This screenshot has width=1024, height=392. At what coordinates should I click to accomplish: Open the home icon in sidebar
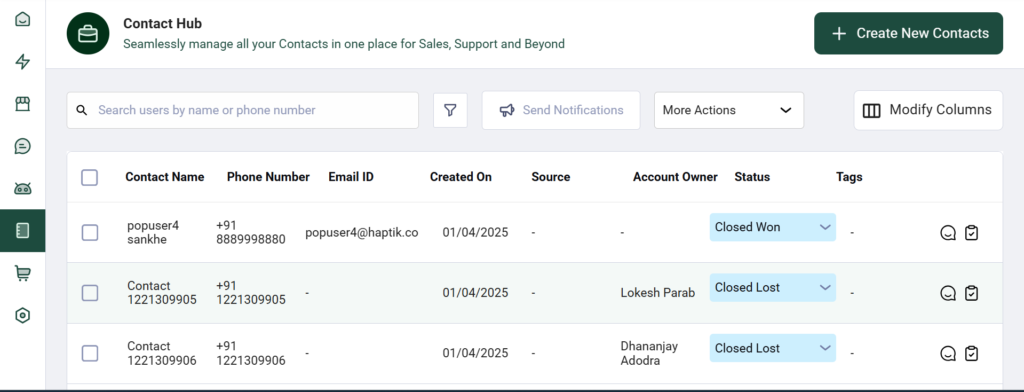[23, 20]
